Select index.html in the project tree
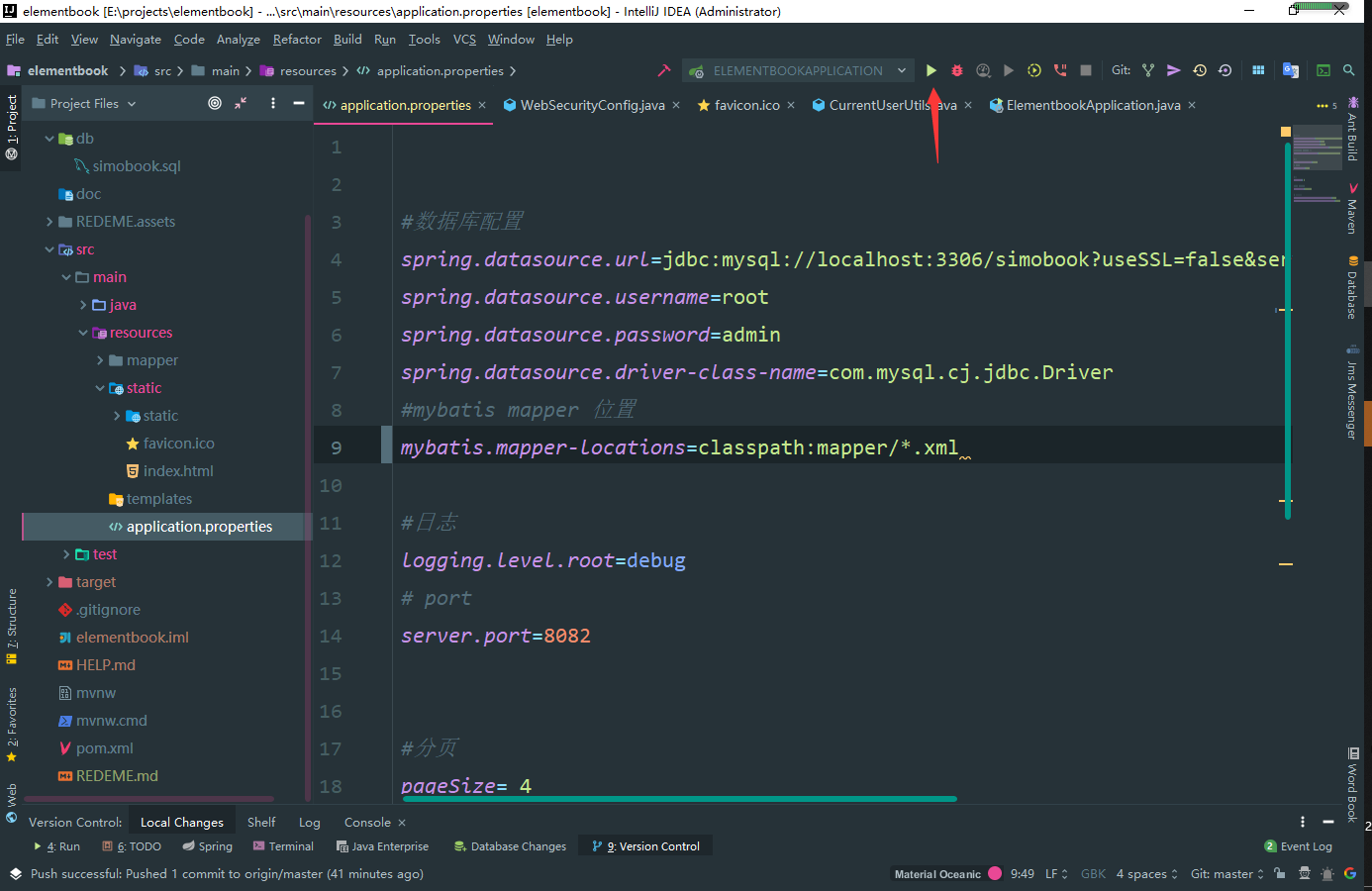 178,471
